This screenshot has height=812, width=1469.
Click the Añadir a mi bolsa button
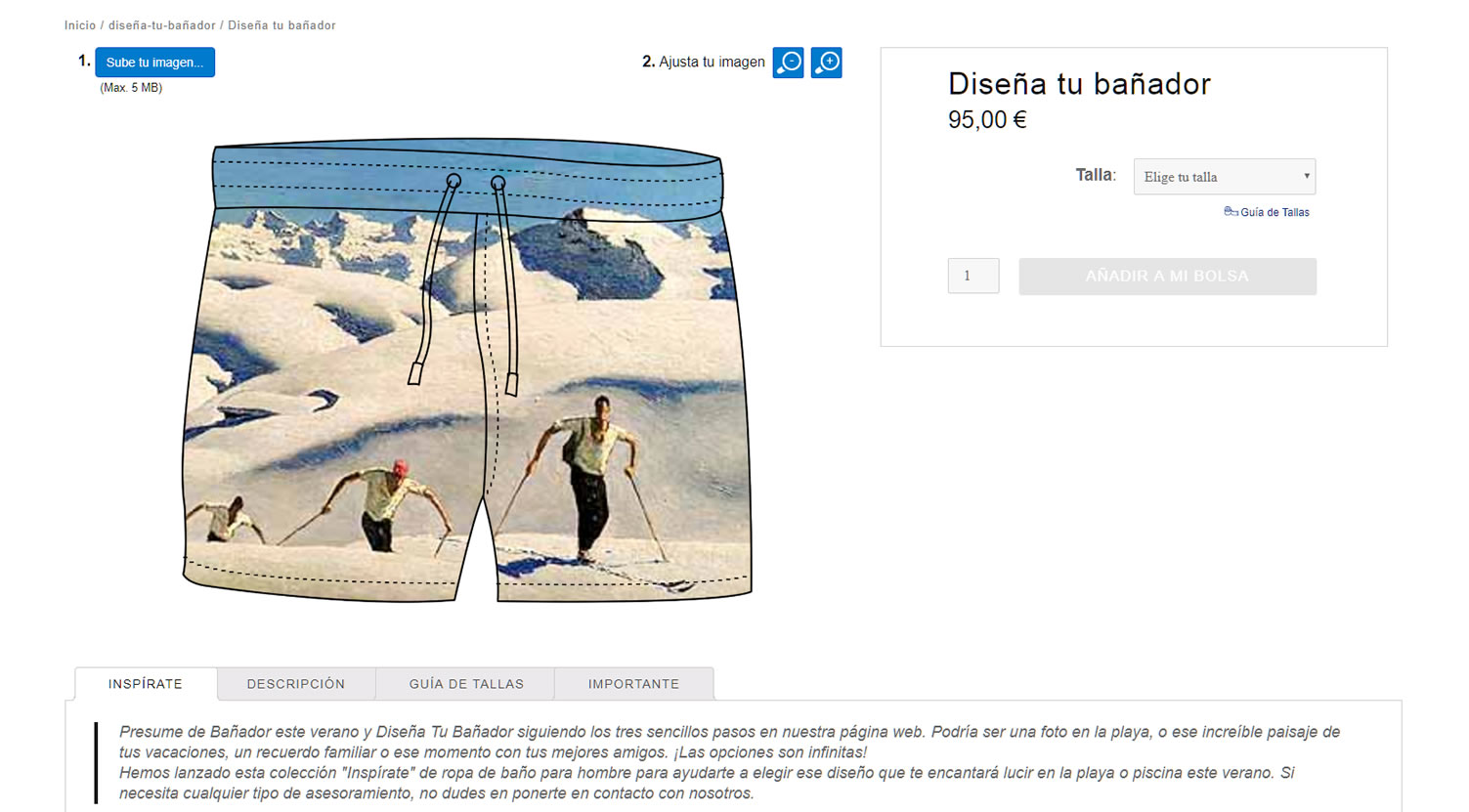click(1167, 277)
